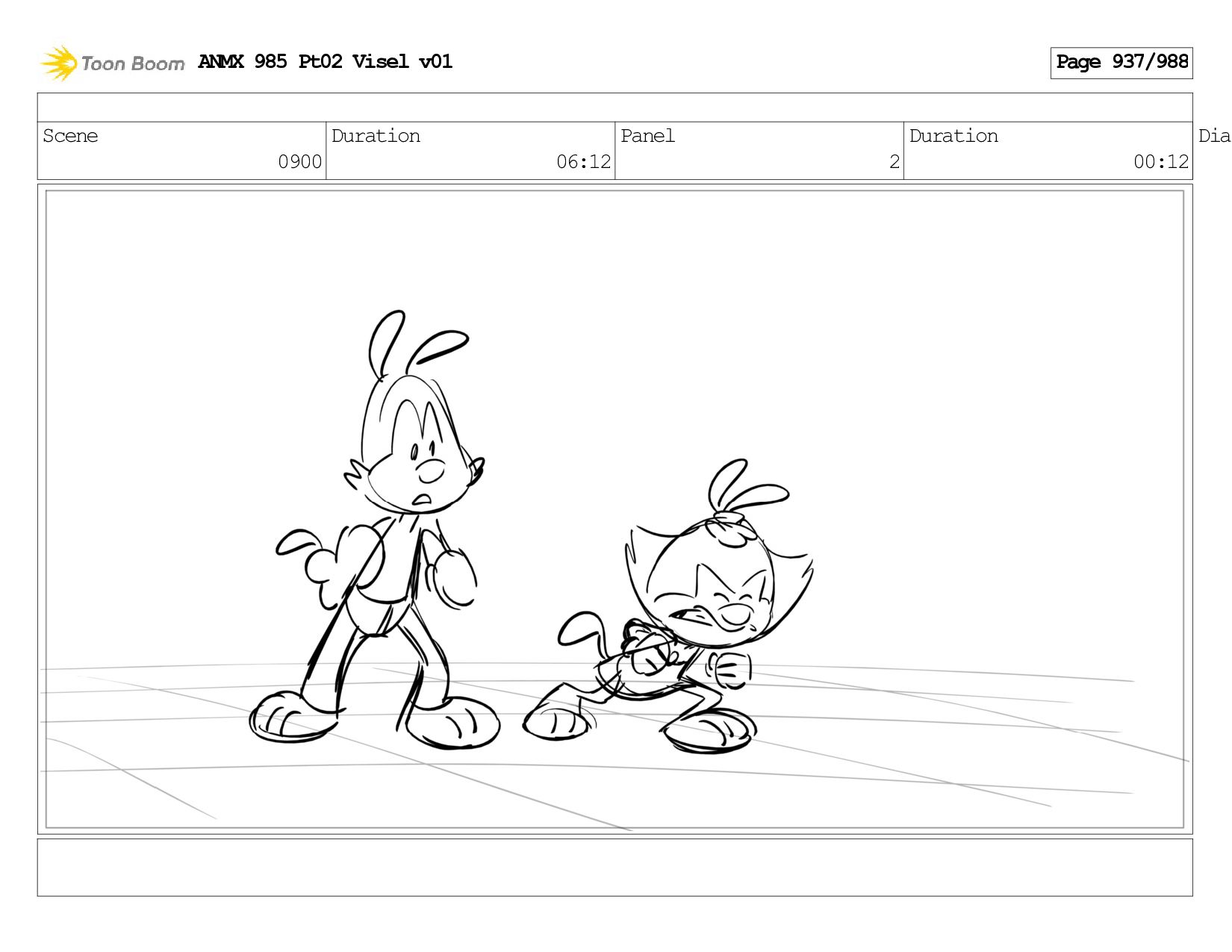This screenshot has height=952, width=1232.
Task: Click the cut-off 'Dia' column header
Action: coord(1214,136)
